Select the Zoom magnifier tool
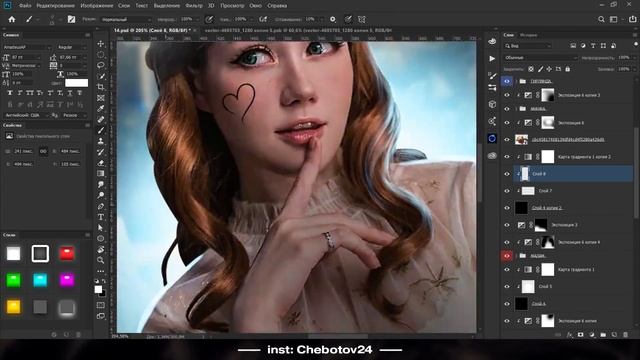Screen dimensions: 640x360 [101, 260]
